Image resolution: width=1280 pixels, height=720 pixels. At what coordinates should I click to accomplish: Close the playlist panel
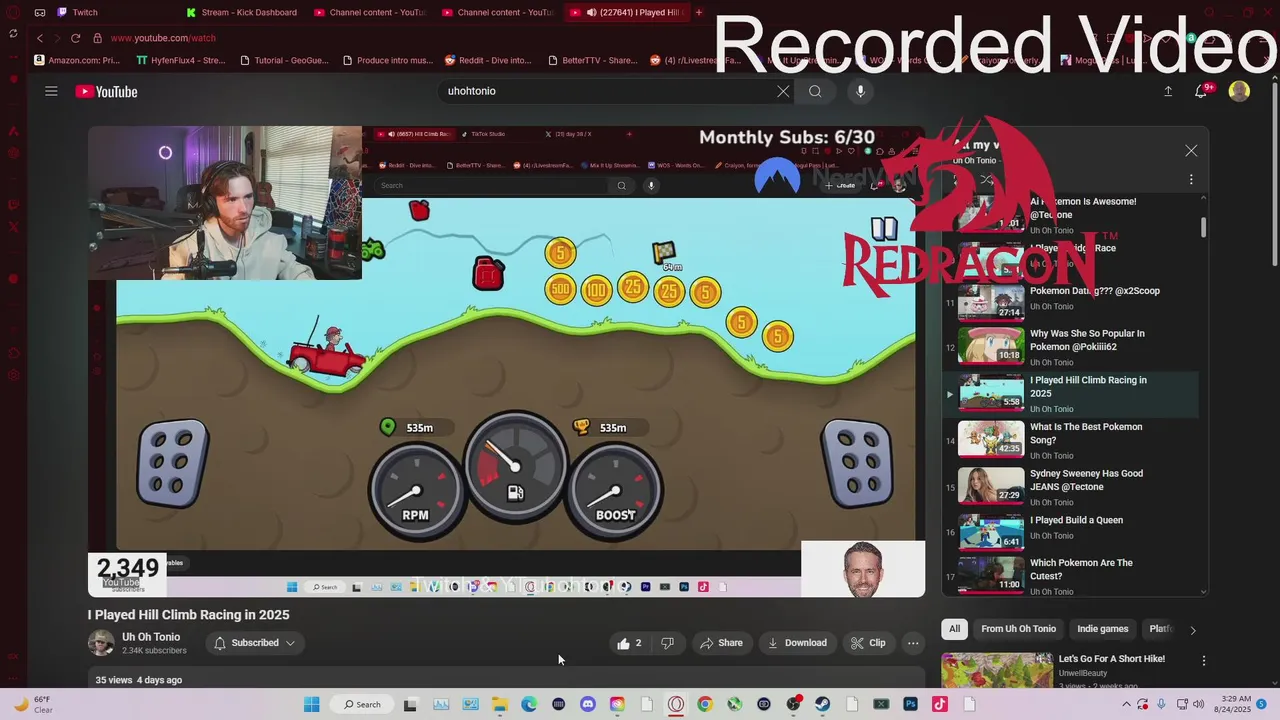coord(1190,151)
